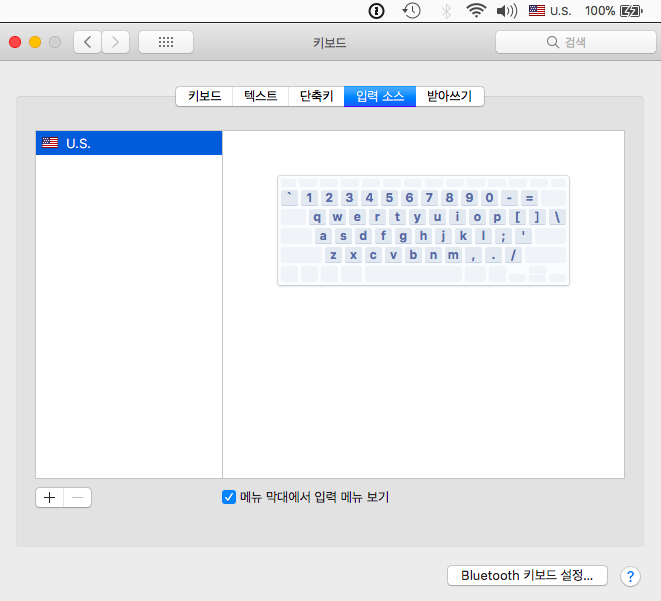Screen dimensions: 661x601
Task: Switch to the 받아쓰기 tab
Action: click(x=450, y=97)
